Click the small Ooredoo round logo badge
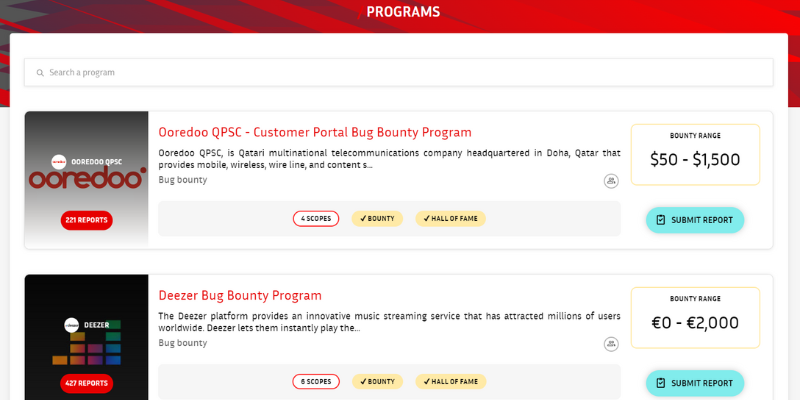Viewport: 800px width, 400px height. click(x=59, y=162)
